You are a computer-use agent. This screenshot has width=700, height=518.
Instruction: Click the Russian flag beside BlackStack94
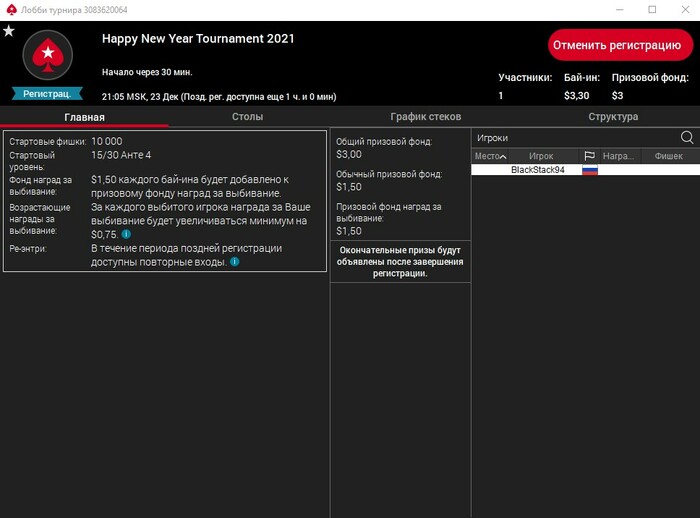[590, 170]
